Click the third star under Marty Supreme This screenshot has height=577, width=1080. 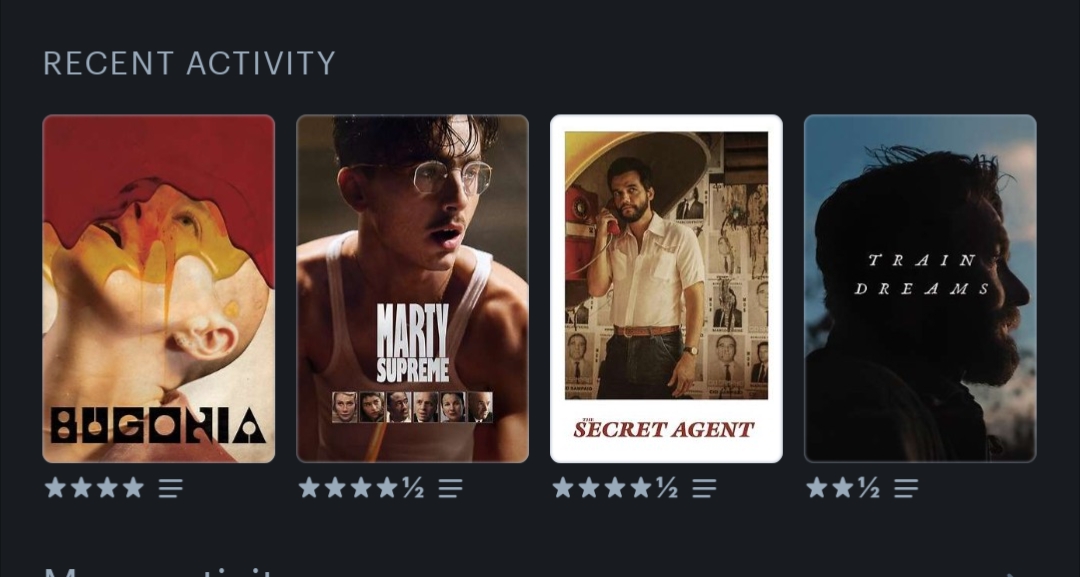[x=361, y=487]
